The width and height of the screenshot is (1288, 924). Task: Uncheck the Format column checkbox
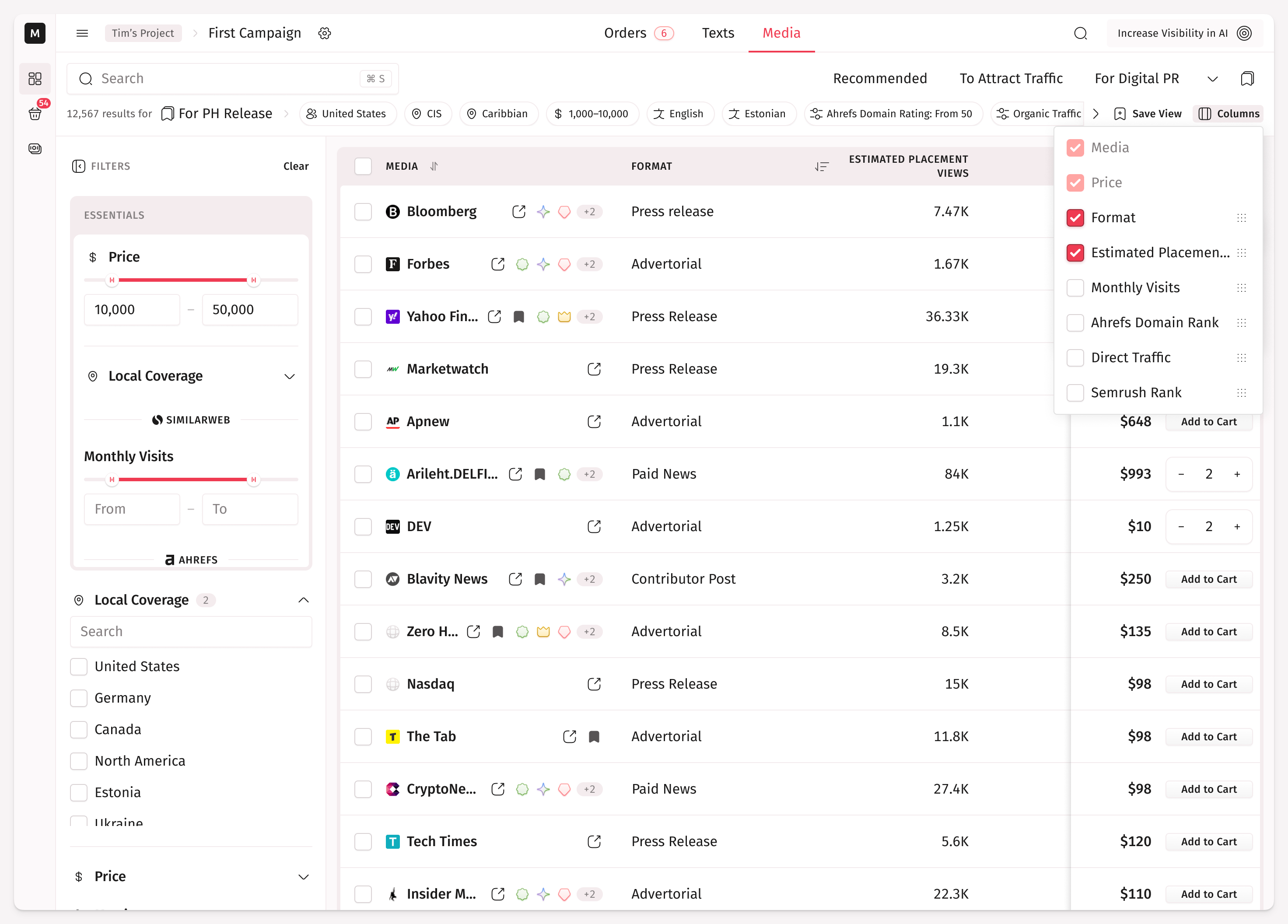tap(1075, 217)
